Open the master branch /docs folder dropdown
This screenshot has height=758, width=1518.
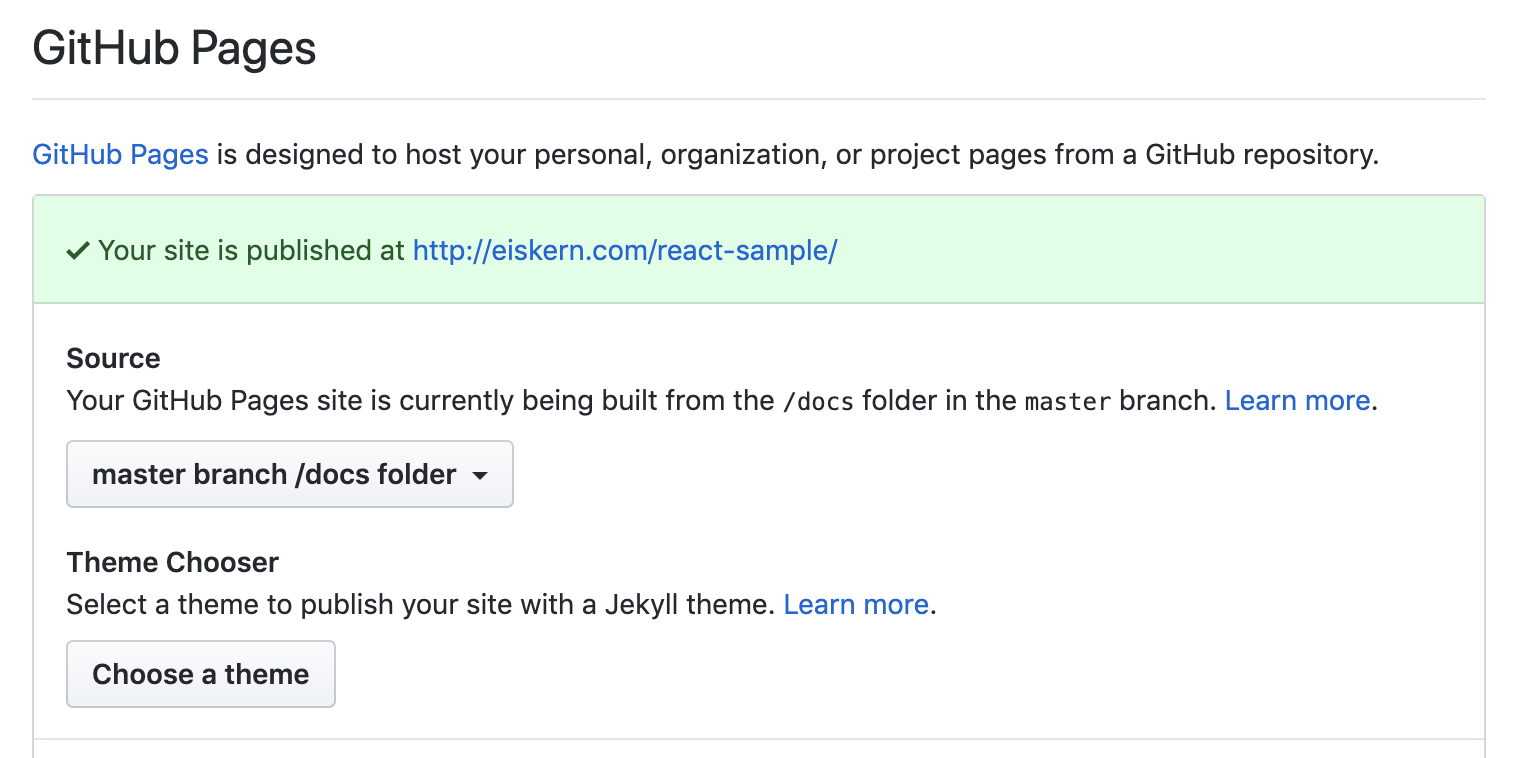click(x=290, y=474)
